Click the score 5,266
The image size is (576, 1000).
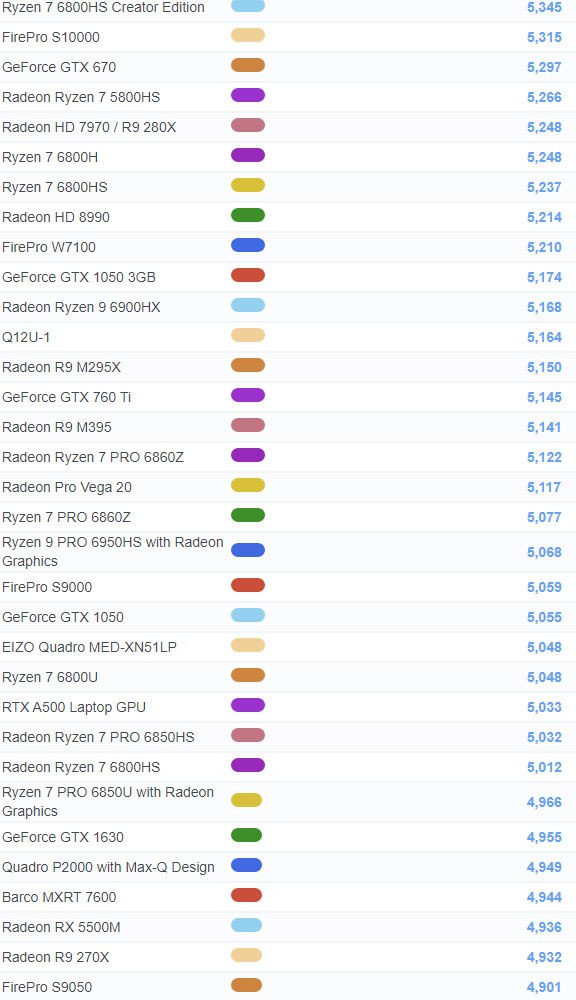[544, 97]
